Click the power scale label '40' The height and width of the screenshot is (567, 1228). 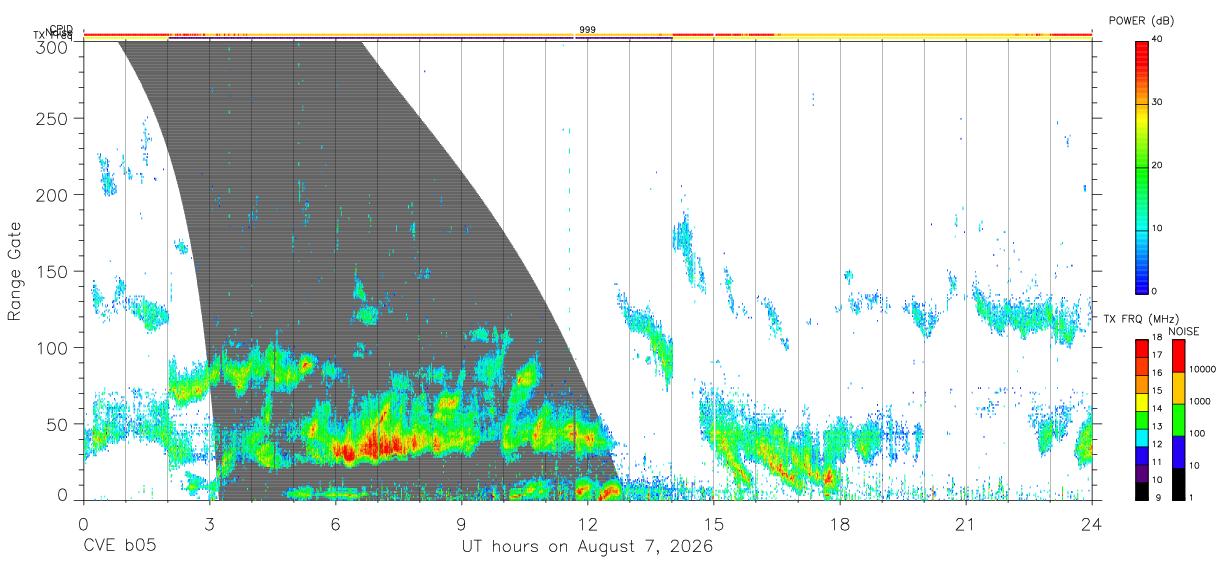pyautogui.click(x=1158, y=40)
